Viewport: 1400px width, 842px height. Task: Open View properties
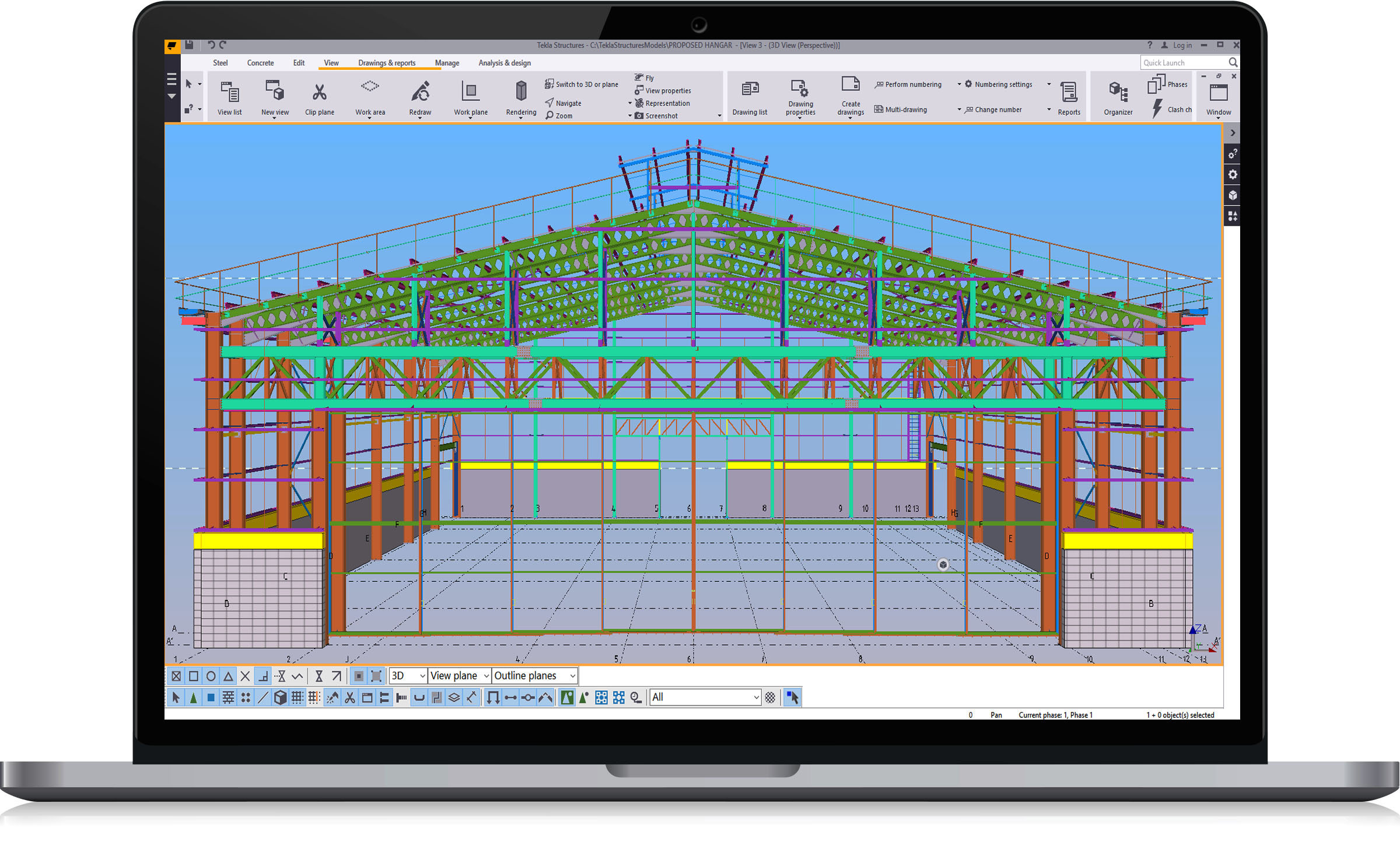point(663,90)
